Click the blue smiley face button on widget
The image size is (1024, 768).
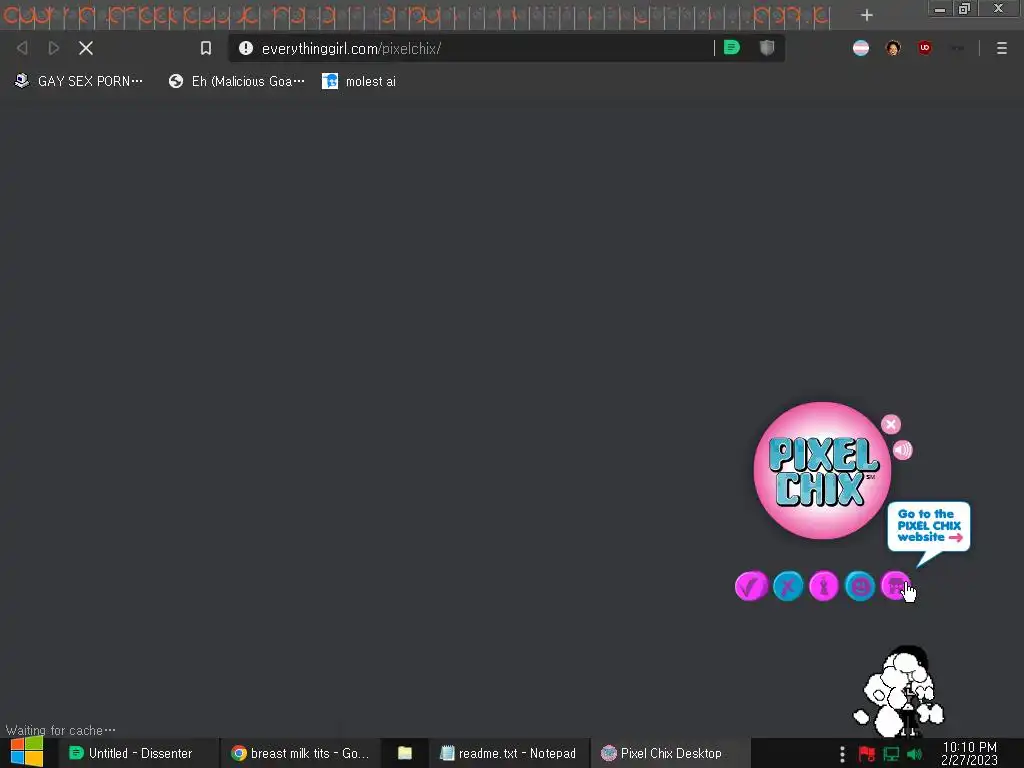[859, 586]
